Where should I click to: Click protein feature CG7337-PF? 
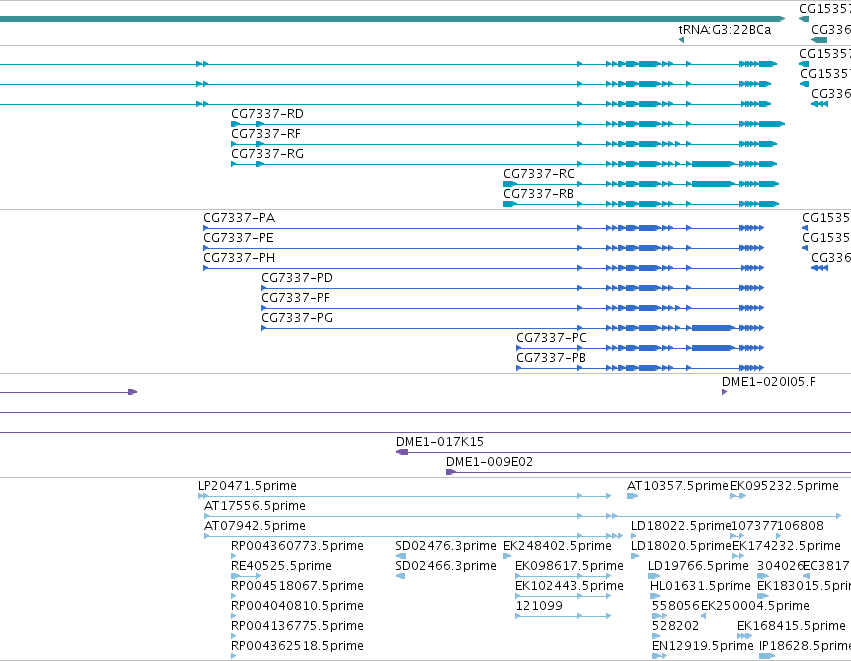click(295, 298)
